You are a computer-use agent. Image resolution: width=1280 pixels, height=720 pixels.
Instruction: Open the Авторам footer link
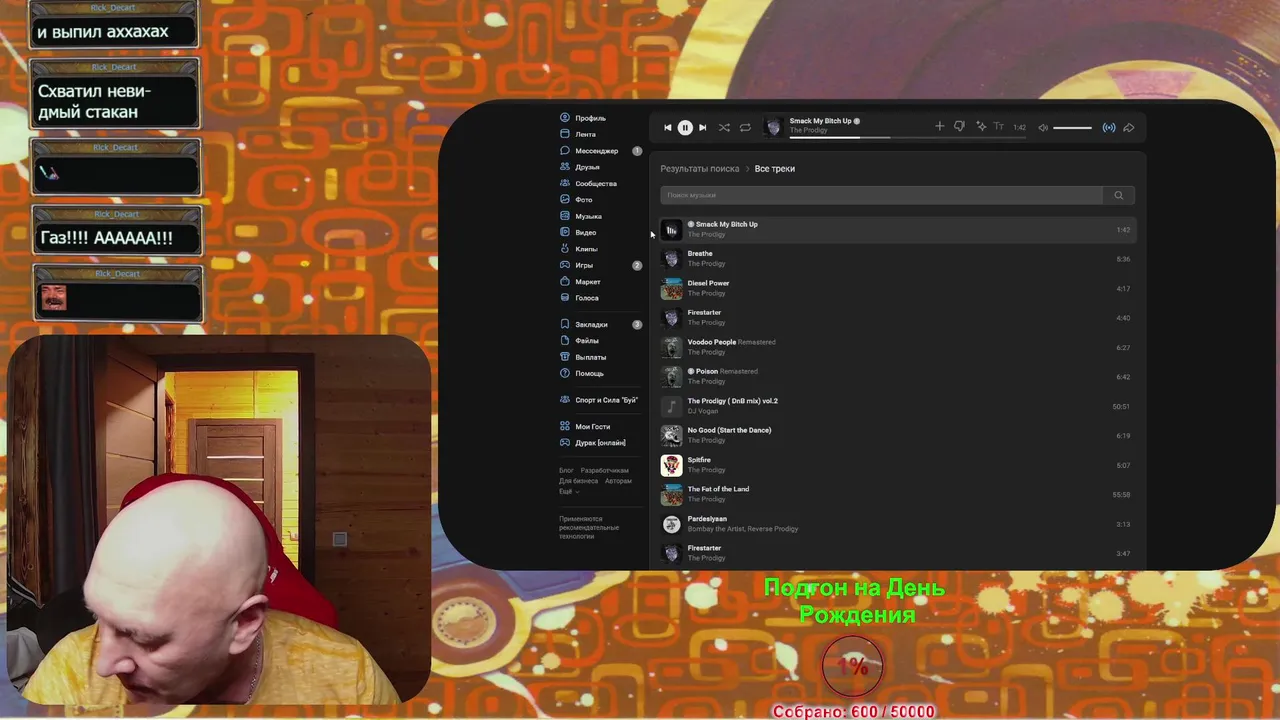pos(618,481)
